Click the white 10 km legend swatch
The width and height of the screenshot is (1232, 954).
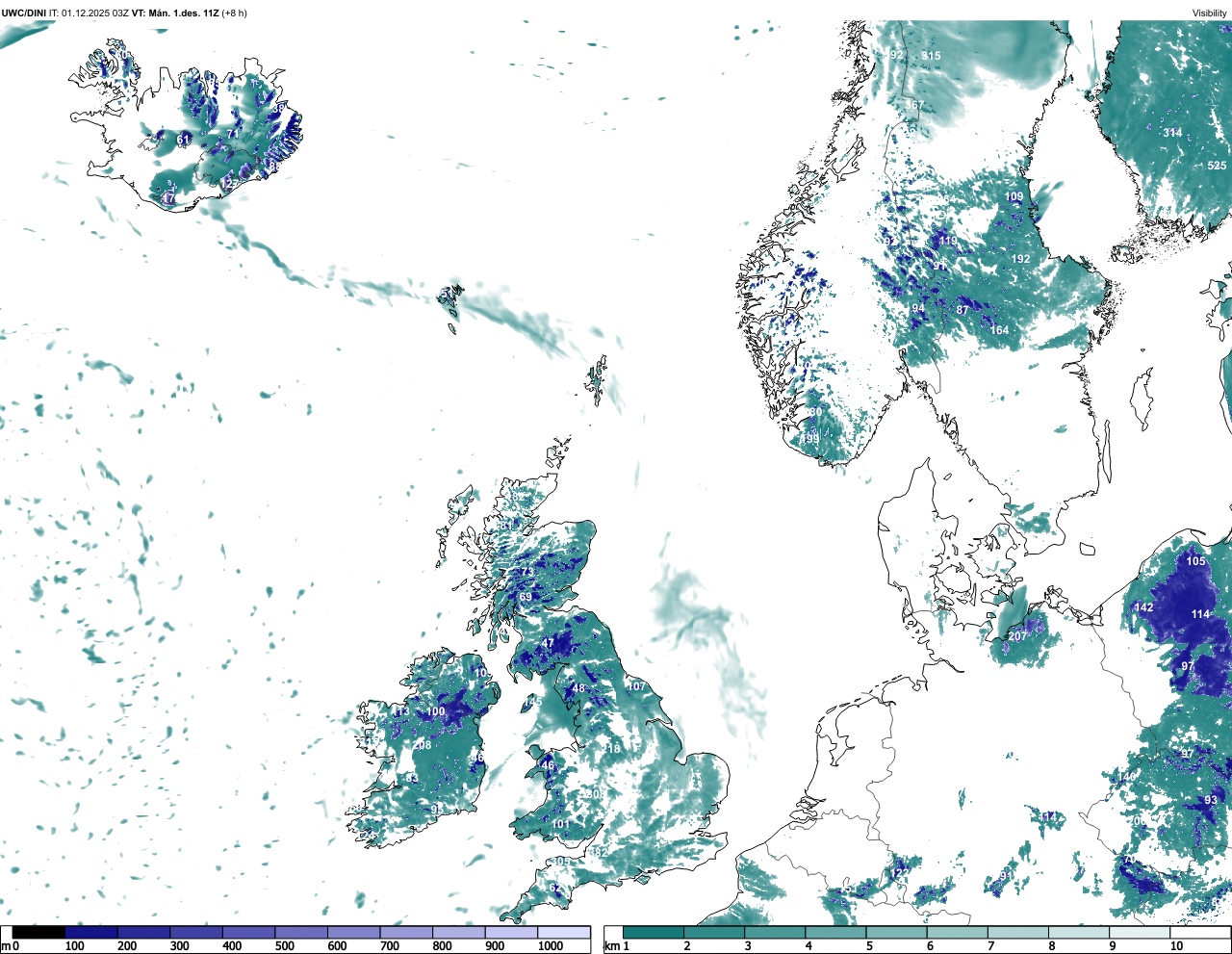[x=1201, y=933]
